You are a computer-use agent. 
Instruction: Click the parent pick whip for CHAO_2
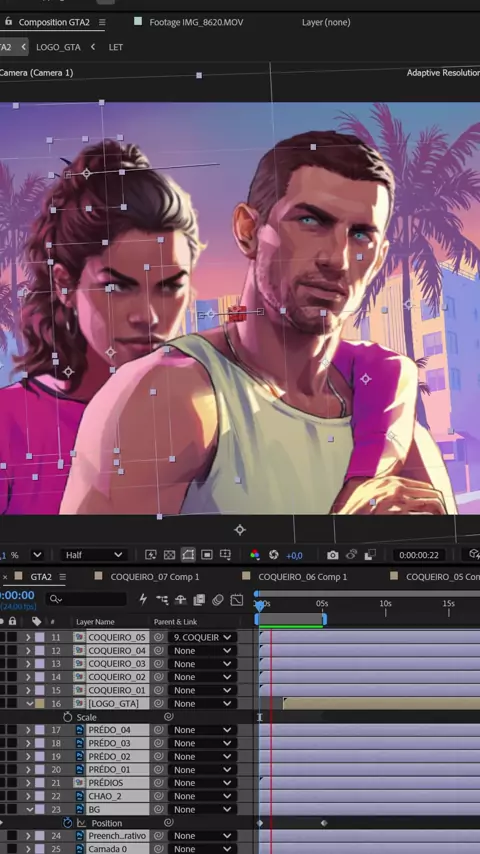(x=159, y=796)
